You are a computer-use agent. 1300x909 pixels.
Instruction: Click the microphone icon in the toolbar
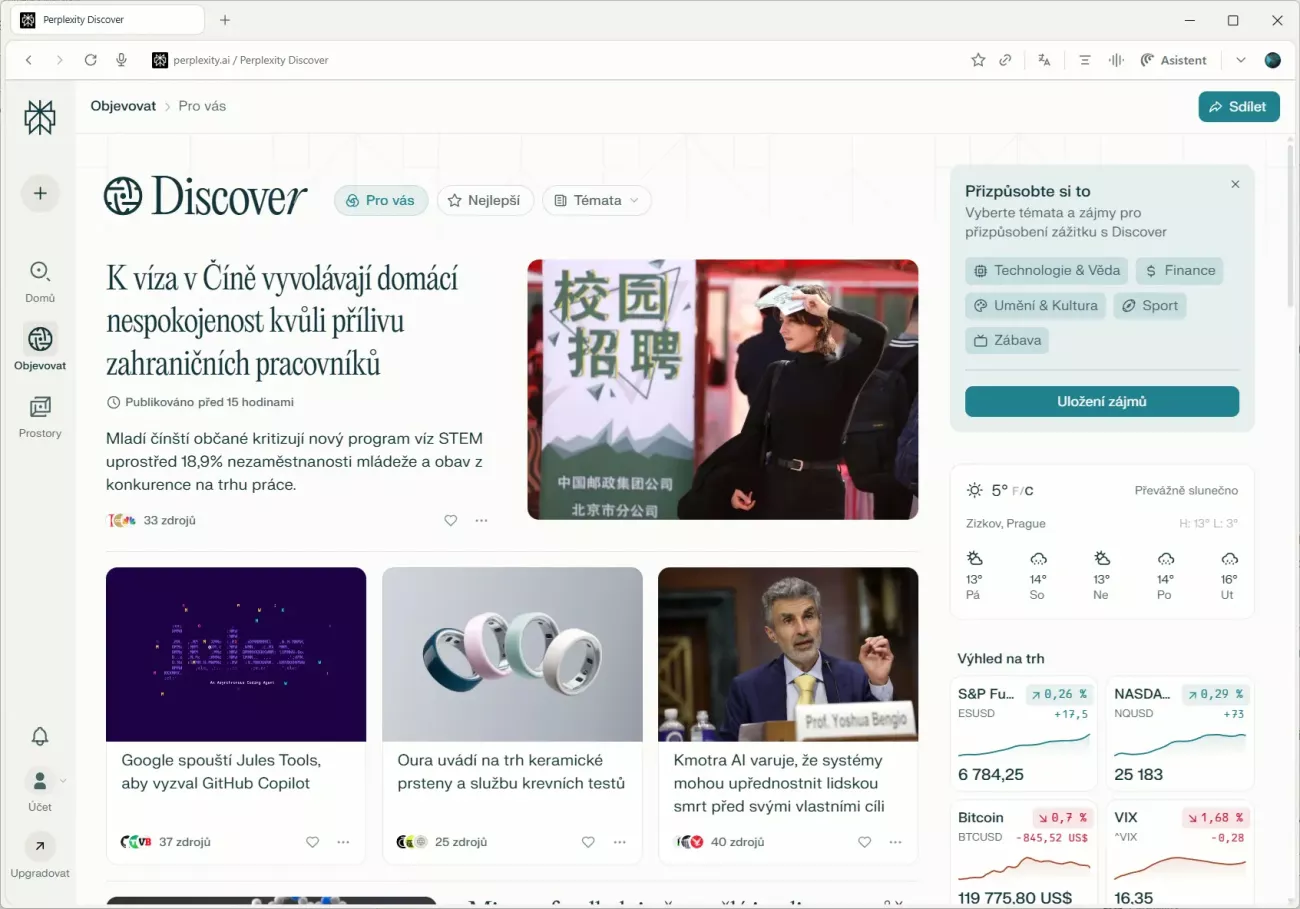(121, 60)
